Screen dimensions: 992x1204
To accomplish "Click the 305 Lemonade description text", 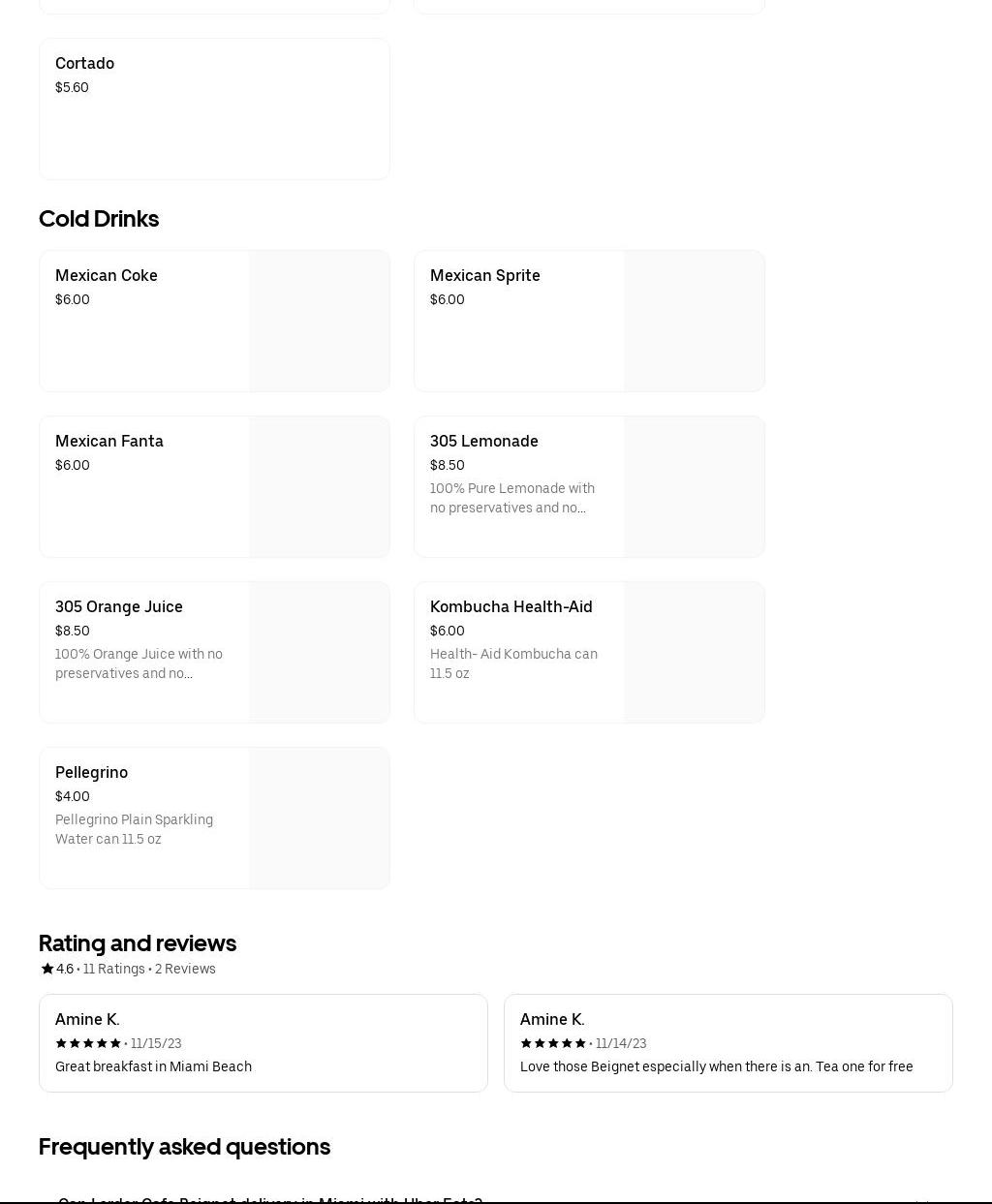I will [512, 498].
